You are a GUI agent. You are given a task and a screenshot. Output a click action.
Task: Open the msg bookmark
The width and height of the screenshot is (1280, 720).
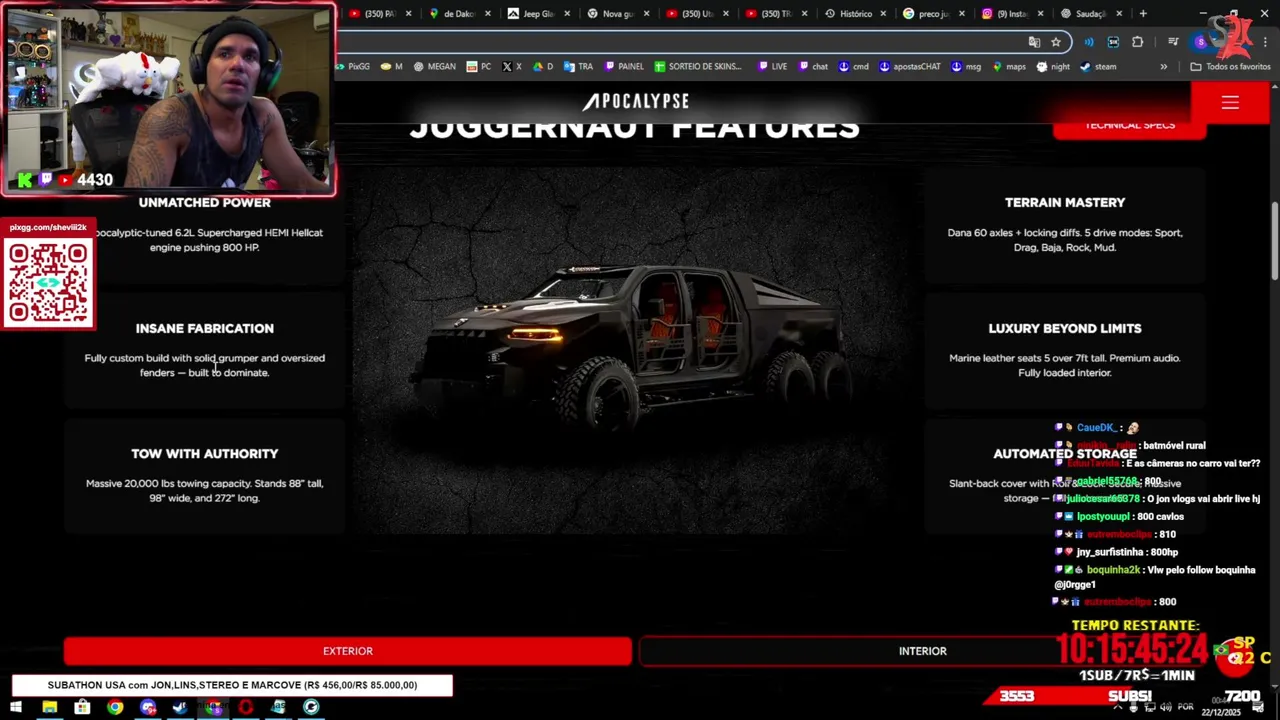click(x=965, y=67)
